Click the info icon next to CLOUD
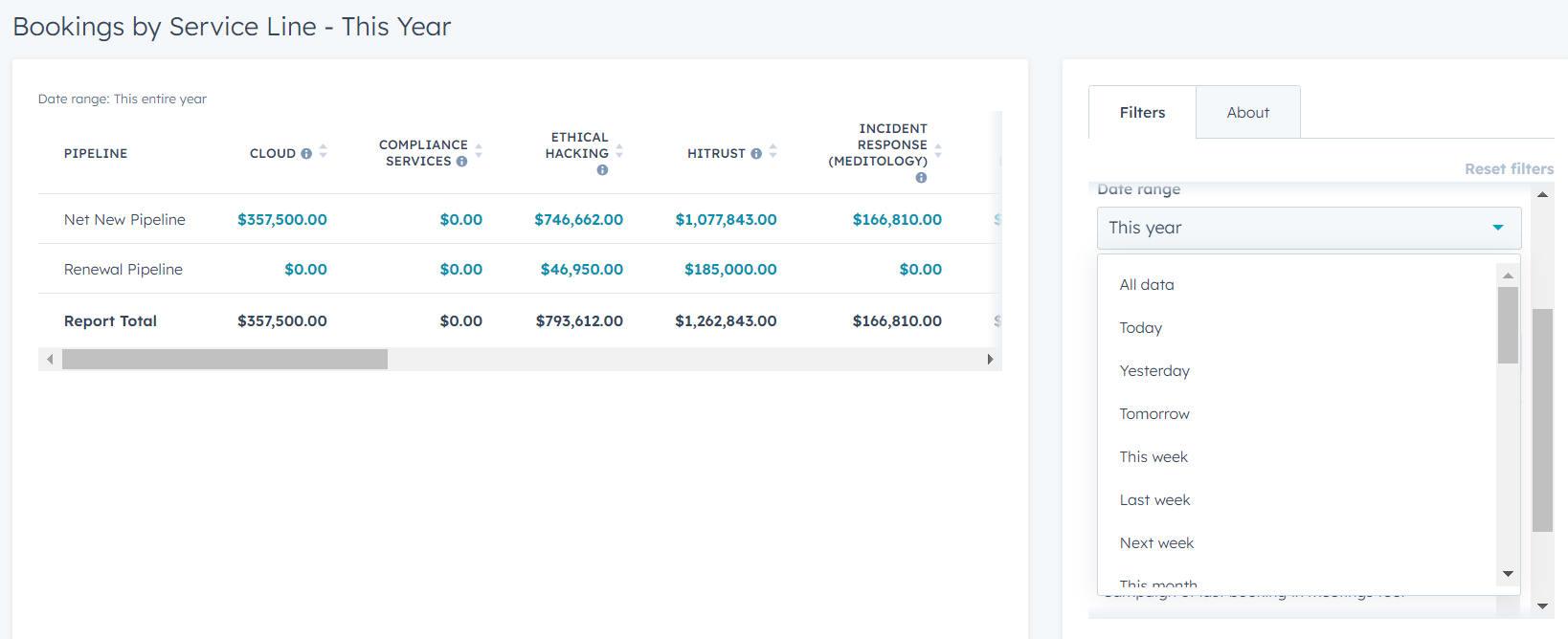 306,154
